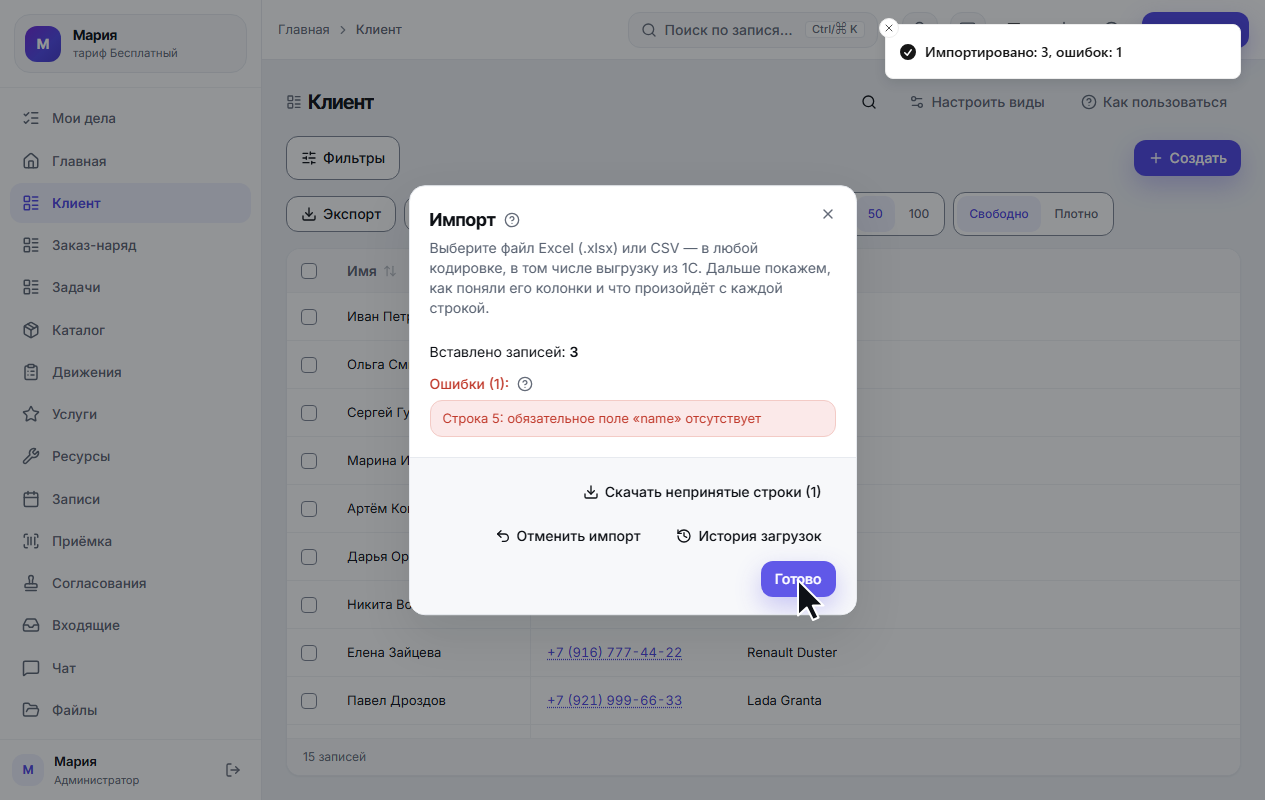The height and width of the screenshot is (800, 1280).
Task: Click the help icon next to Импорт title
Action: pyautogui.click(x=512, y=220)
